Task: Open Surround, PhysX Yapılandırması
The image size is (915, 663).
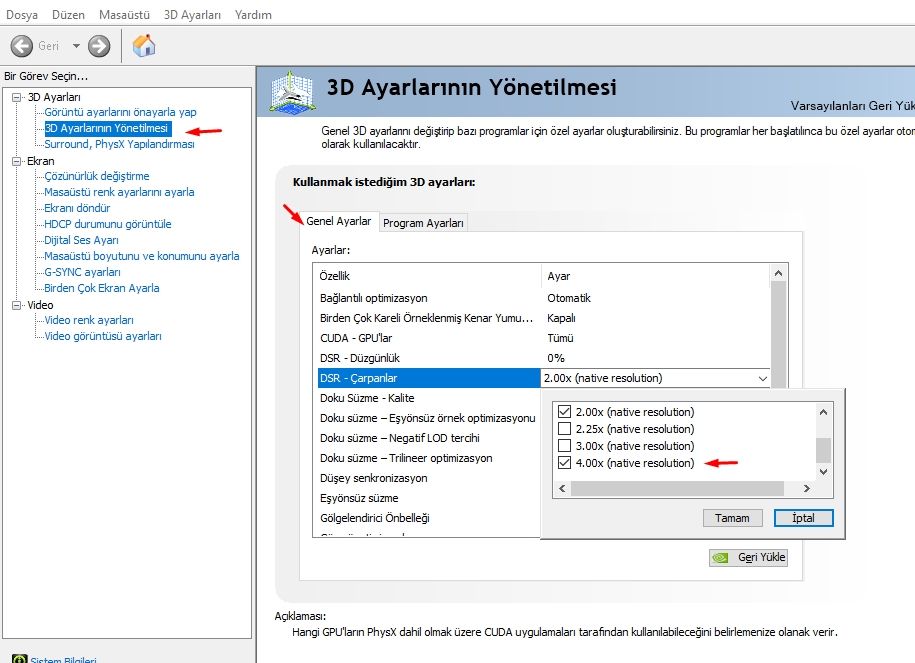Action: [119, 144]
